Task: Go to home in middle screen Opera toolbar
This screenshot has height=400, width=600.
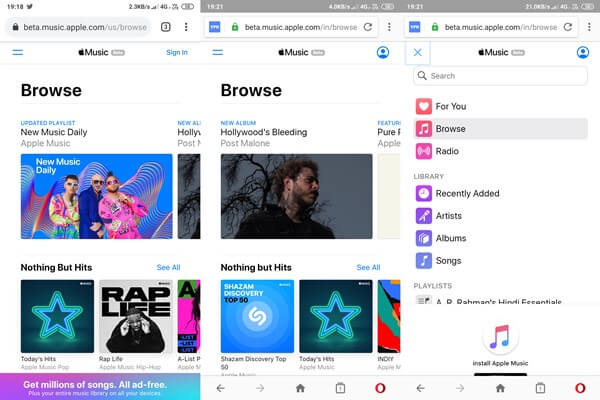Action: pyautogui.click(x=300, y=388)
